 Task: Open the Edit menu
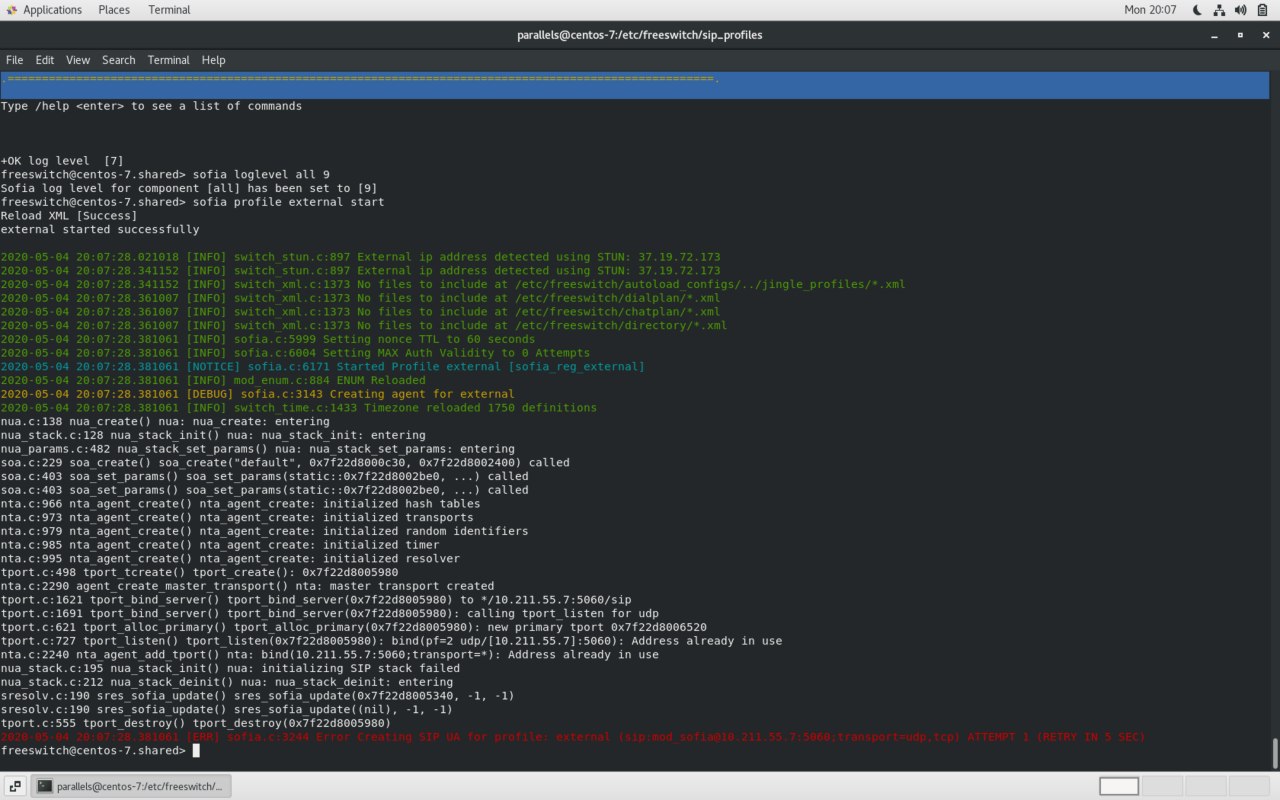(45, 60)
